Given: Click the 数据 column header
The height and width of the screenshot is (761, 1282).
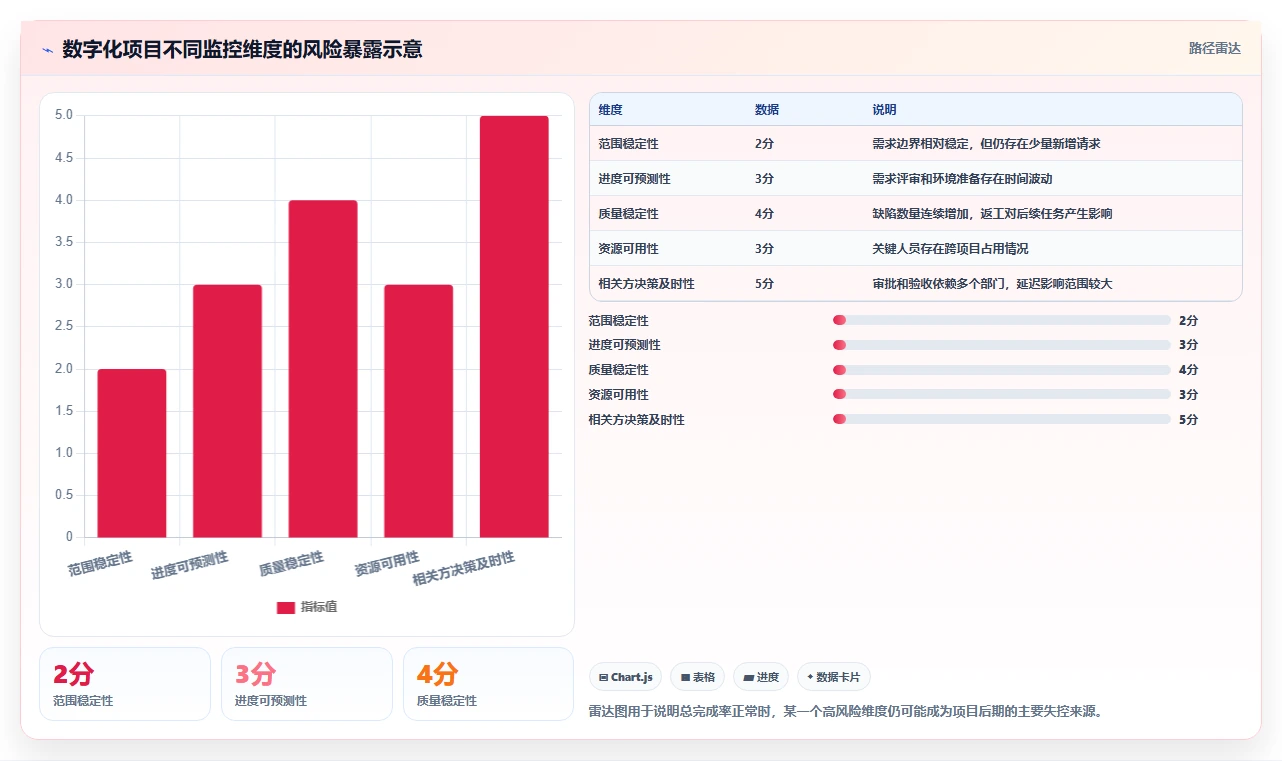Looking at the screenshot, I should [767, 110].
